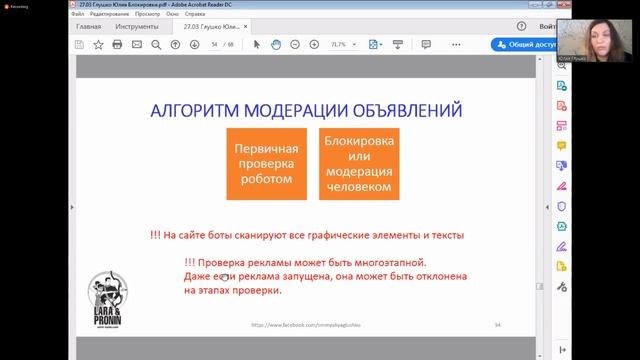Viewport: 640px width, 360px height.
Task: Click the slide title 'АЛГОРИТМ МОДЕРАЦИИ ОБЪЯВЛЕНИЙ'
Action: coord(306,111)
